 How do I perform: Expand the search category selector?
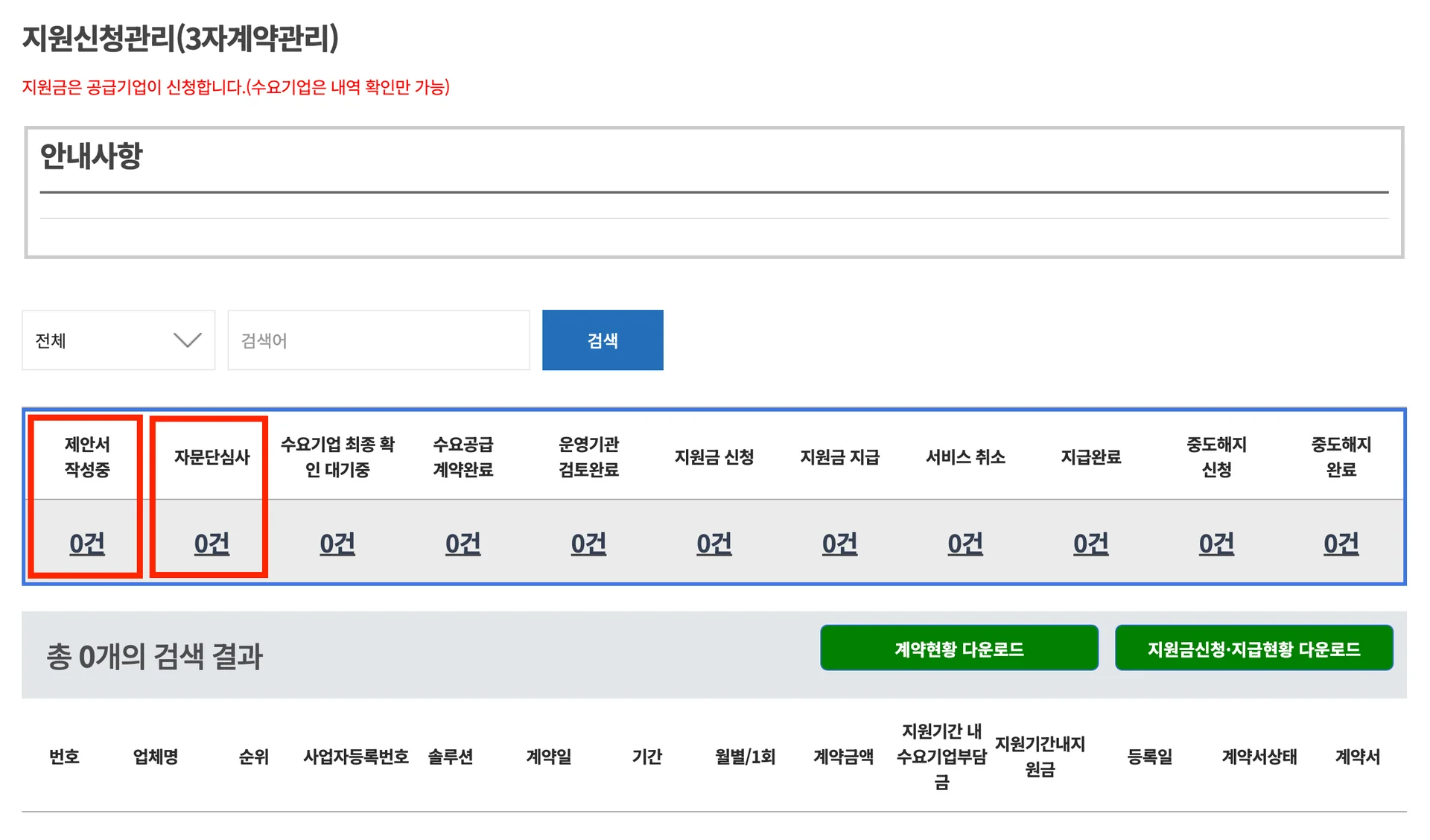(x=118, y=340)
